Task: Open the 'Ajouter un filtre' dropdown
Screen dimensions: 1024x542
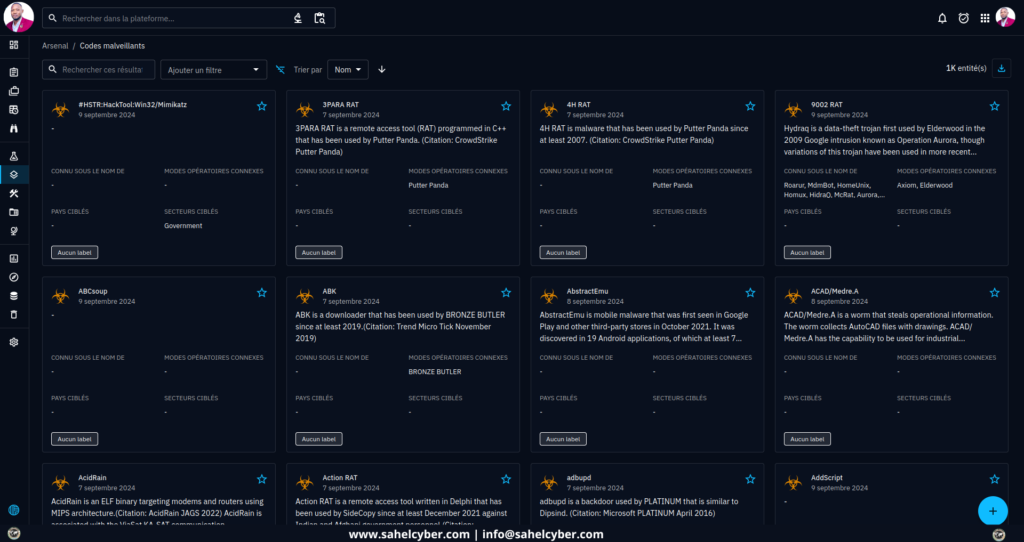Action: tap(214, 70)
